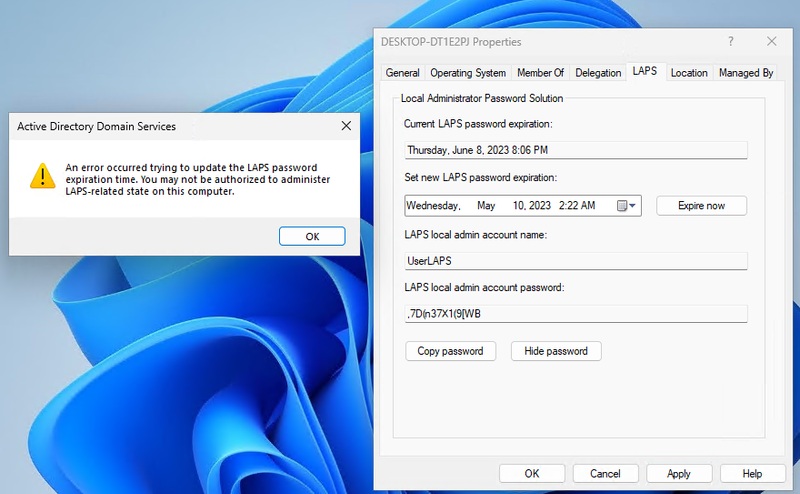Click Cancel in the Properties window
This screenshot has width=800, height=494.
[605, 474]
